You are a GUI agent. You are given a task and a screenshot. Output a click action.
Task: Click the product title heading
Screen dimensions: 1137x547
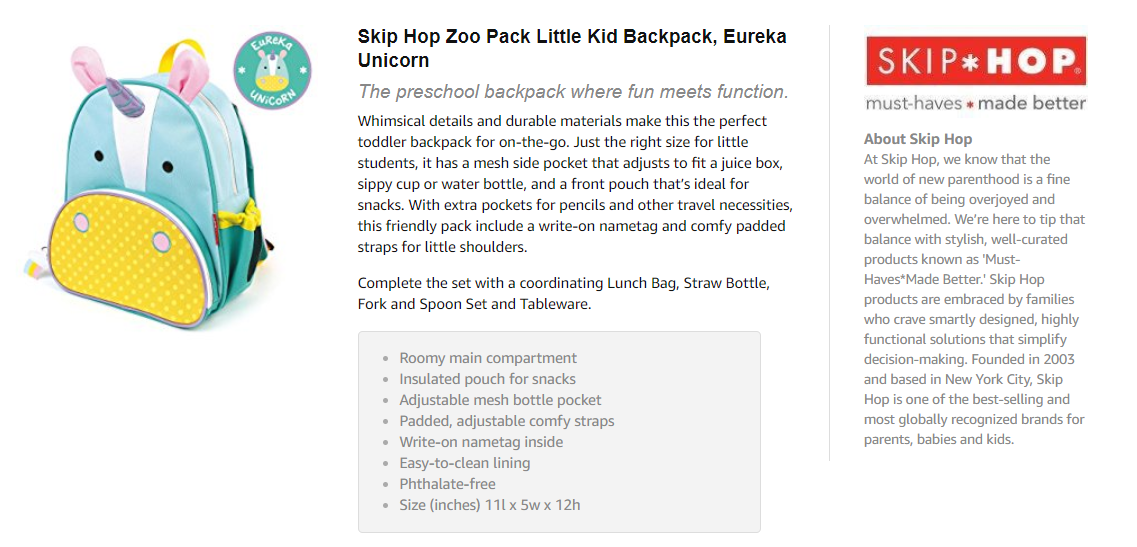pos(571,48)
